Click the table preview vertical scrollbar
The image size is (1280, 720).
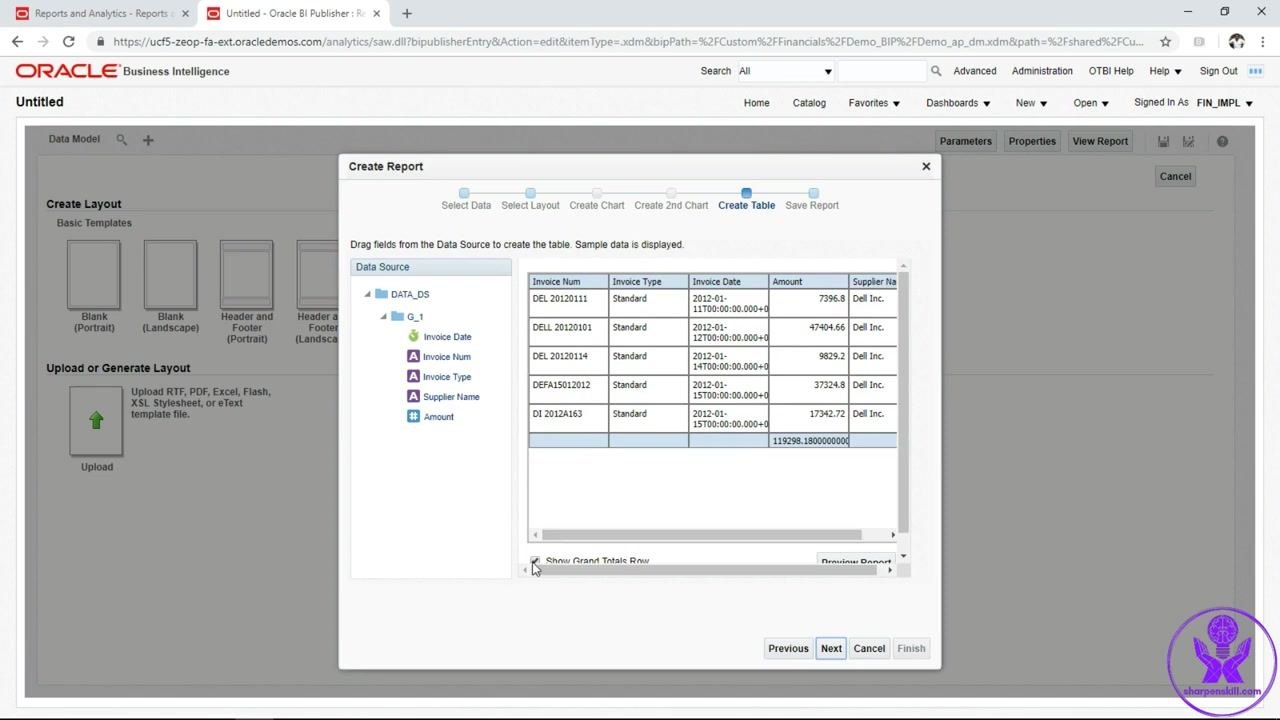[904, 400]
